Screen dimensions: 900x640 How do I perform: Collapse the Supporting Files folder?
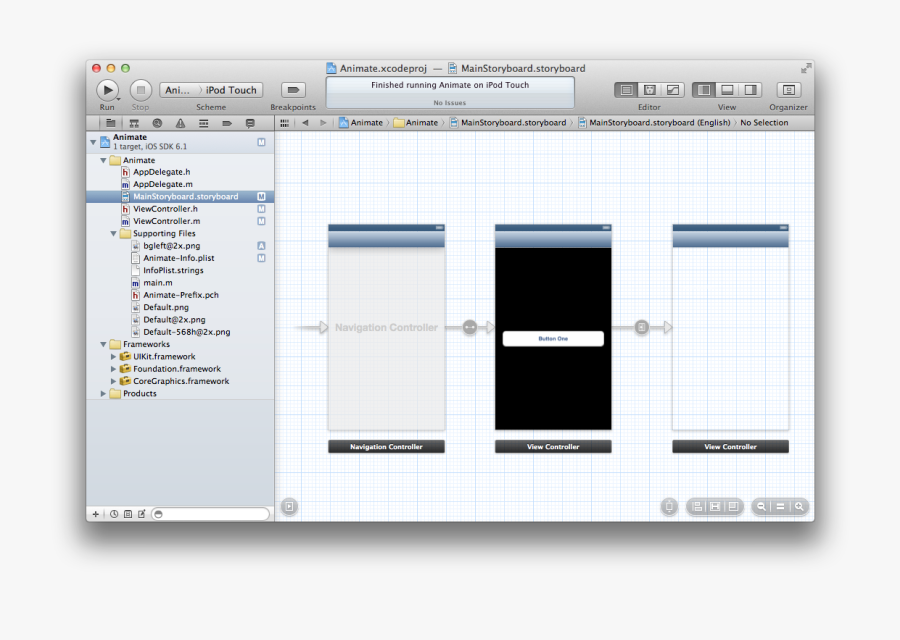pyautogui.click(x=113, y=233)
